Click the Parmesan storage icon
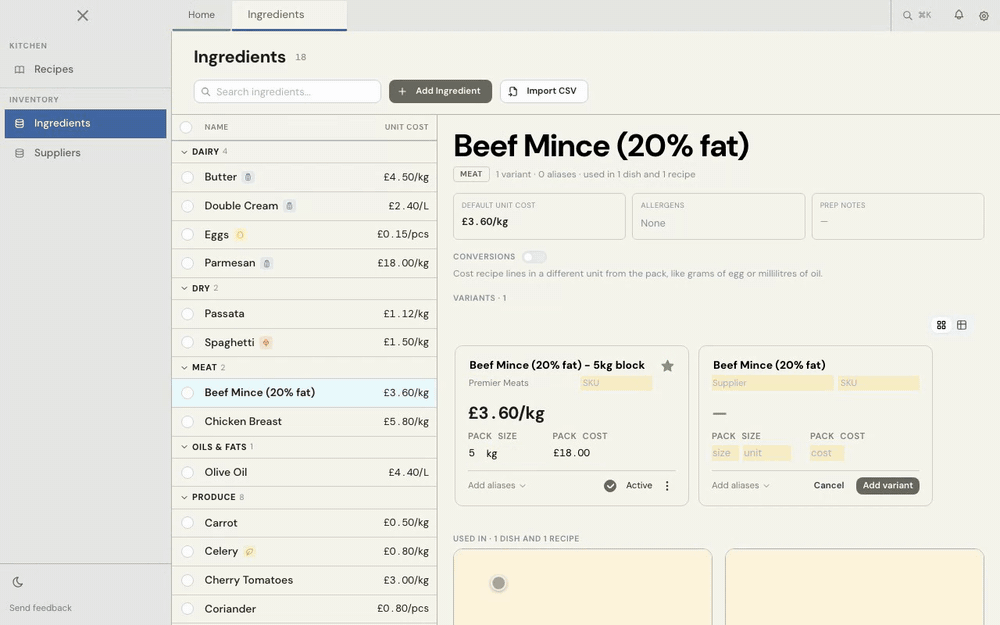This screenshot has height=625, width=1000. (x=267, y=263)
